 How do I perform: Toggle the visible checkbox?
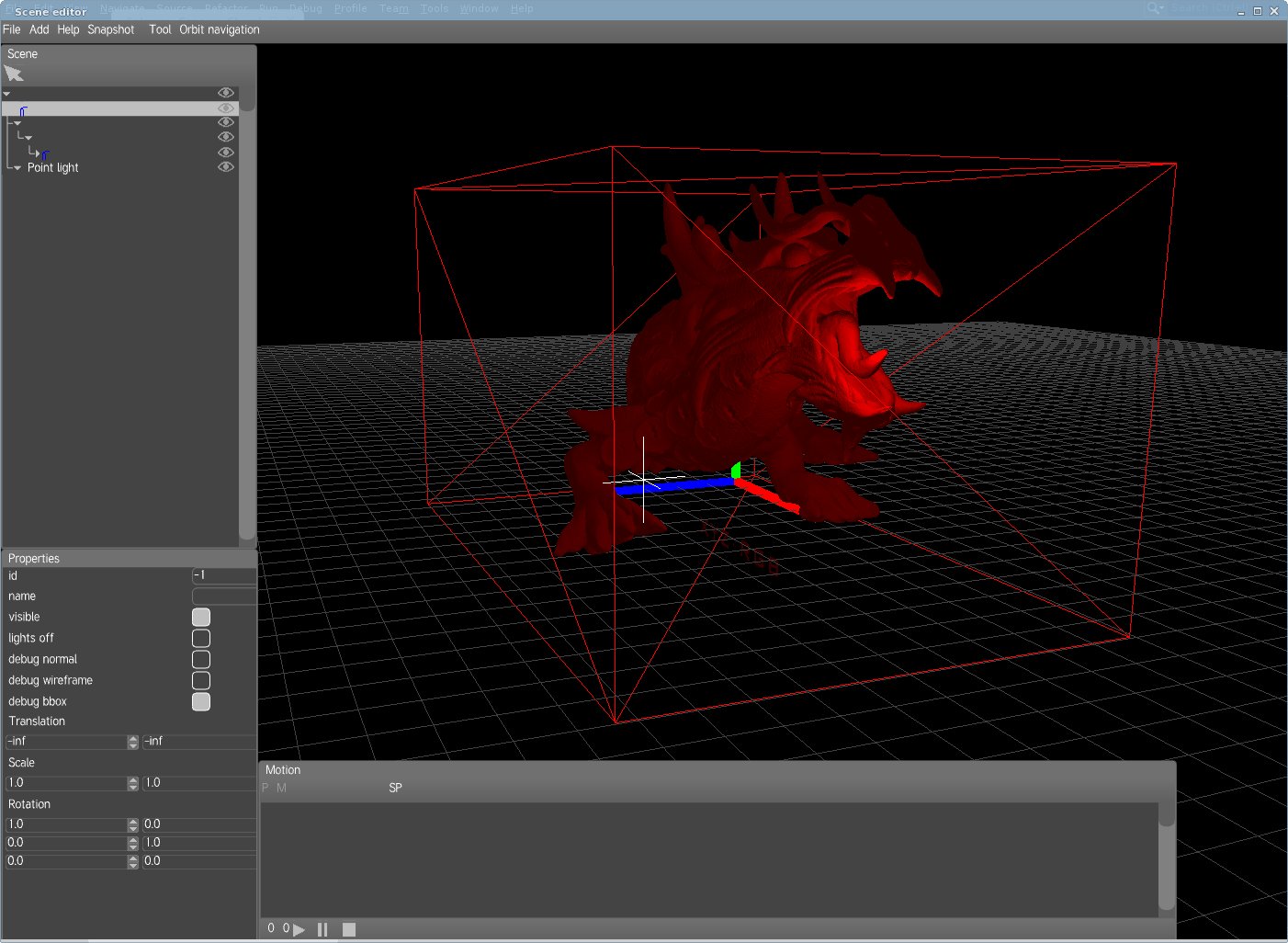(201, 617)
